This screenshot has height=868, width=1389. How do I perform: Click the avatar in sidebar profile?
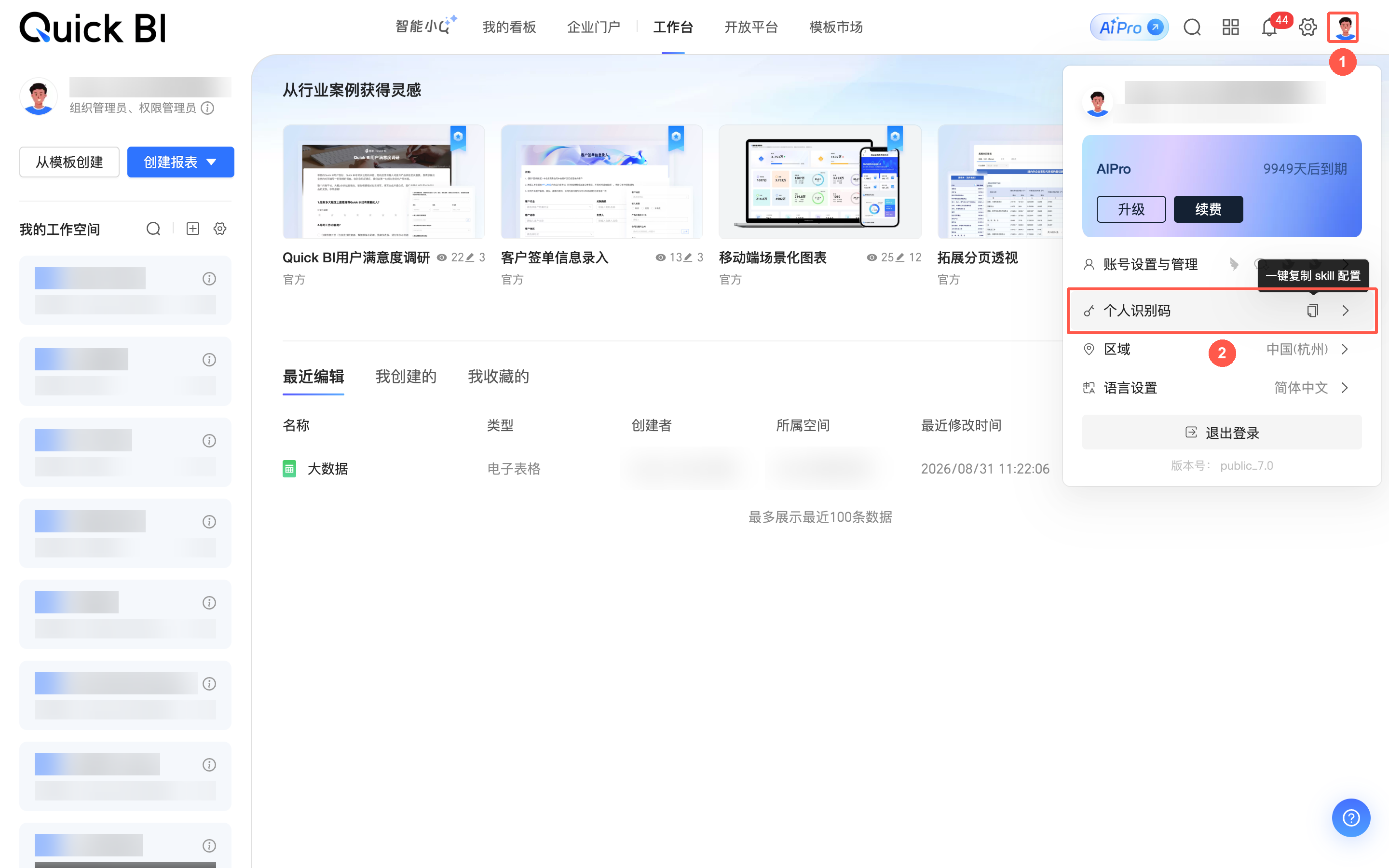click(x=38, y=96)
